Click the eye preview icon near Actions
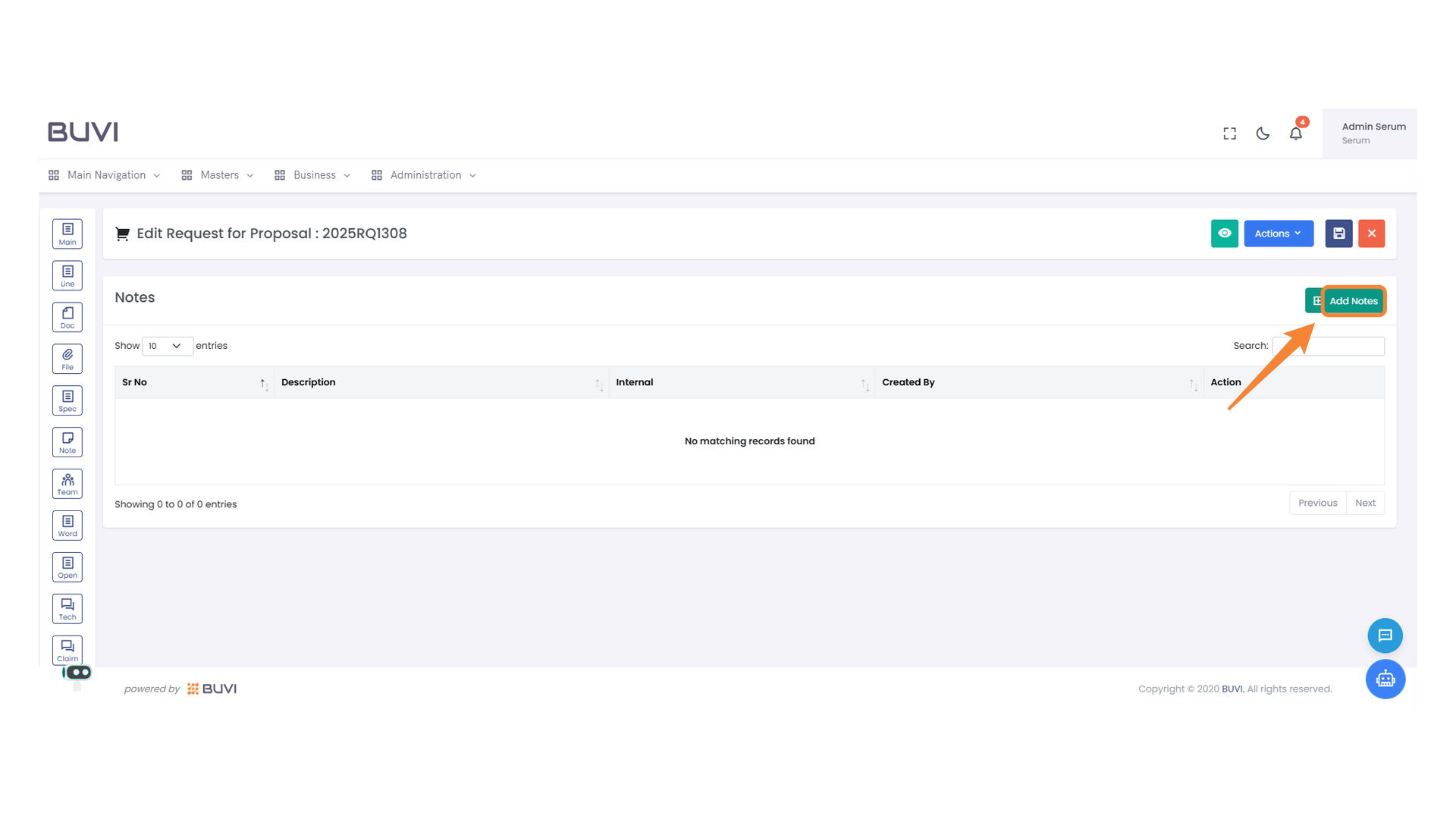This screenshot has width=1456, height=819. (x=1224, y=234)
